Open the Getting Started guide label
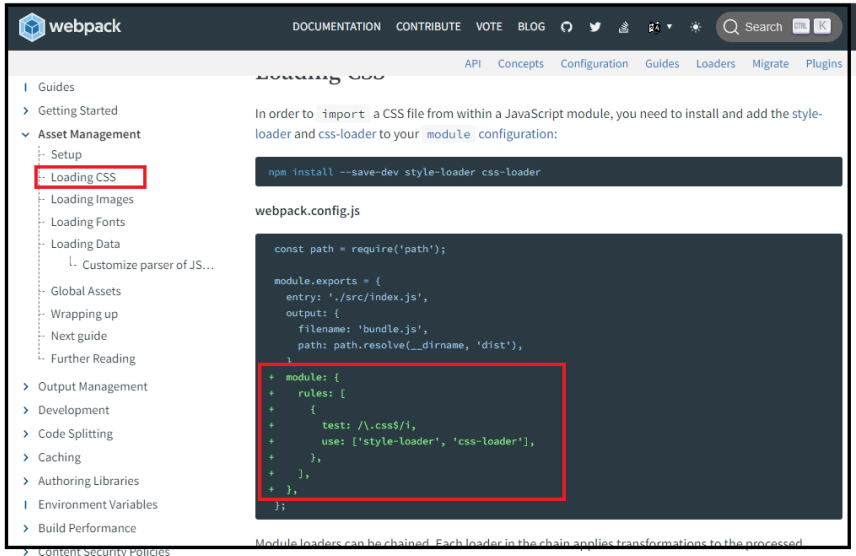This screenshot has height=556, width=856. [x=78, y=110]
